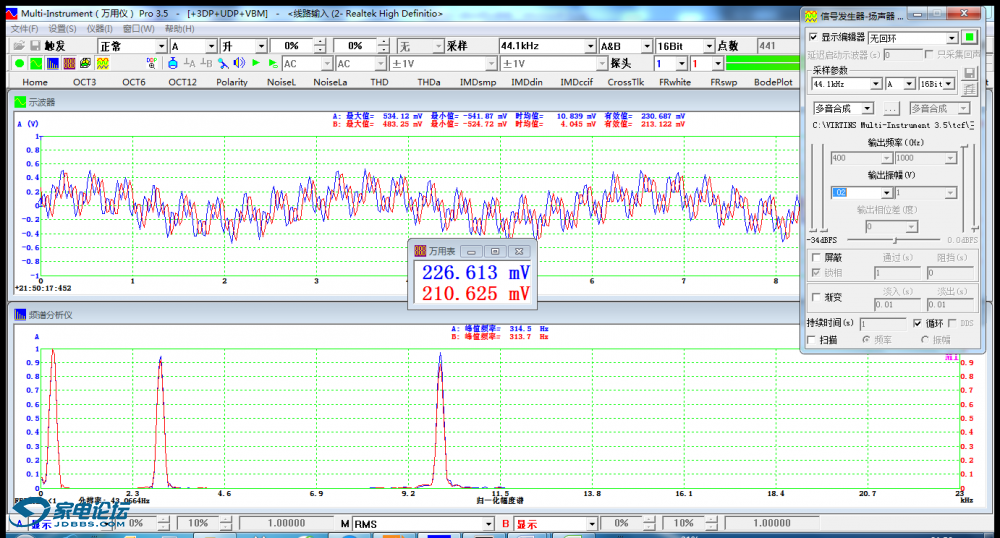The image size is (1000, 538).
Task: Click the save disk icon in main toolbar
Action: [x=36, y=46]
